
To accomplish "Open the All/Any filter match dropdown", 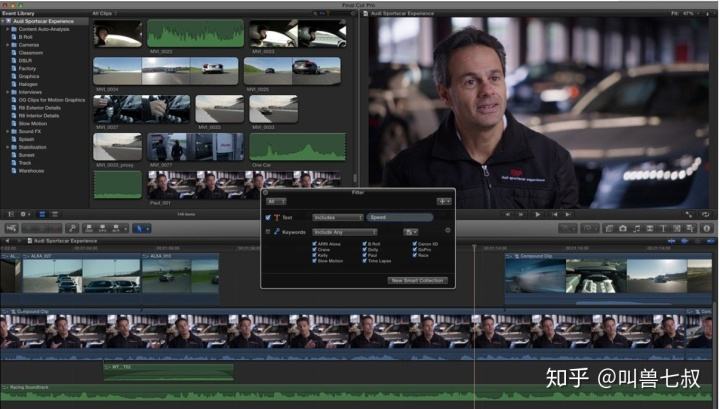I will [x=276, y=202].
